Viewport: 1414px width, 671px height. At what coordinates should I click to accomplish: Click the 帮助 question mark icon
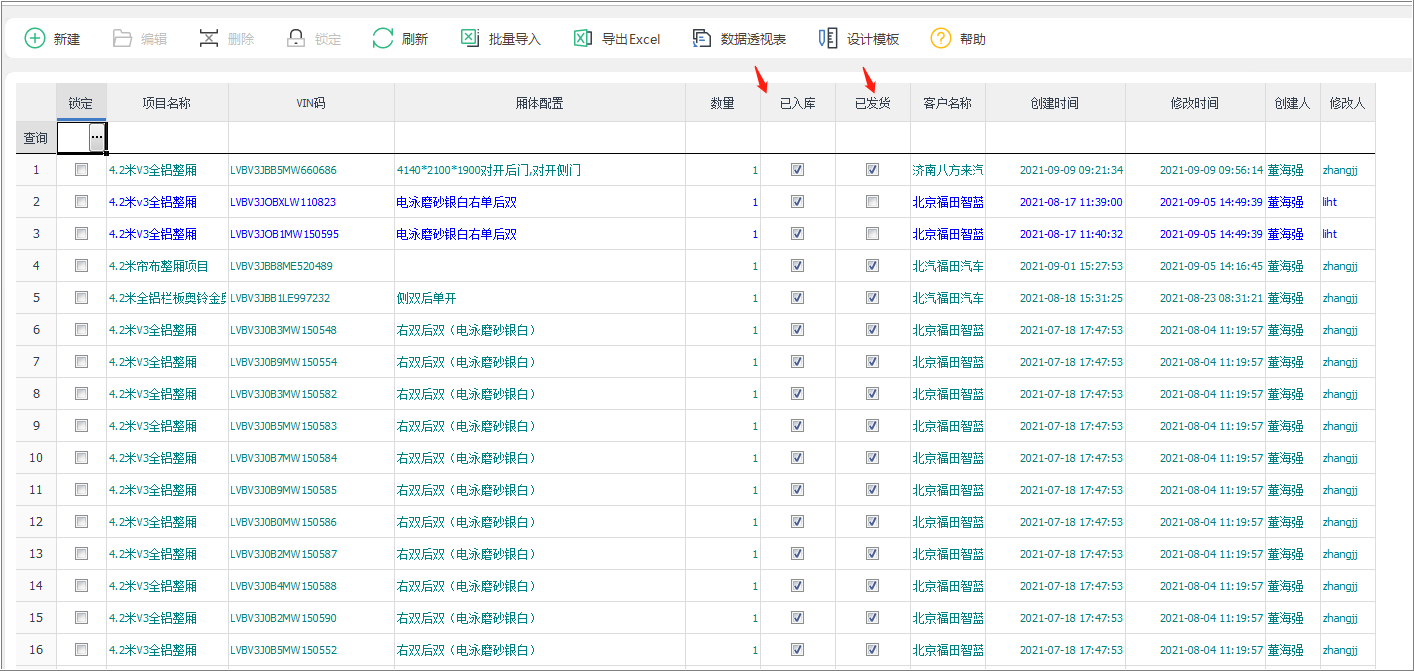pyautogui.click(x=941, y=38)
